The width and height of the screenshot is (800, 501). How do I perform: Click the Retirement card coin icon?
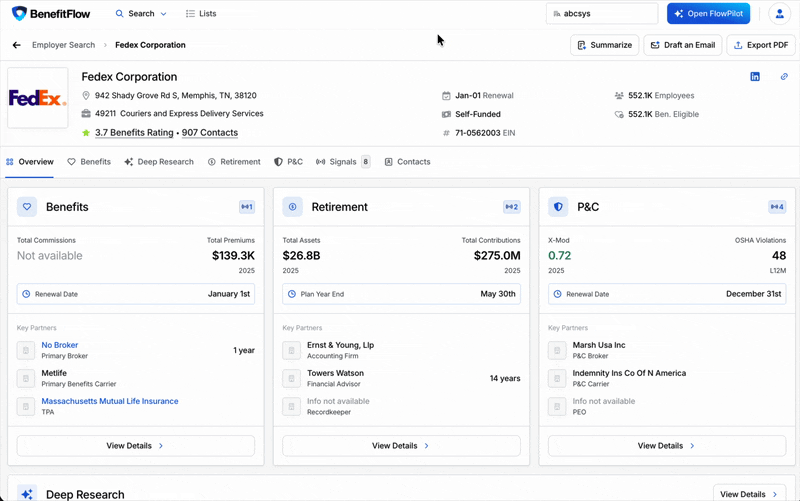click(292, 207)
